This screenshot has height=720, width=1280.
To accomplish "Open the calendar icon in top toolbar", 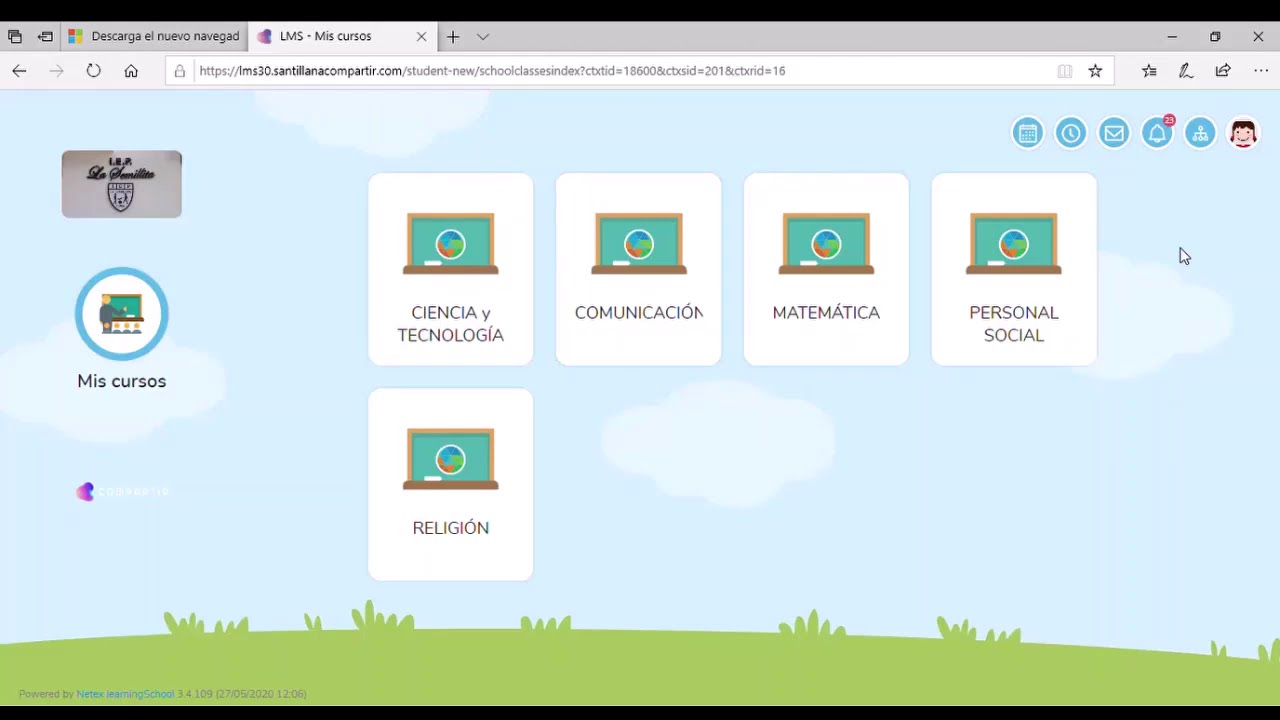I will click(x=1027, y=133).
